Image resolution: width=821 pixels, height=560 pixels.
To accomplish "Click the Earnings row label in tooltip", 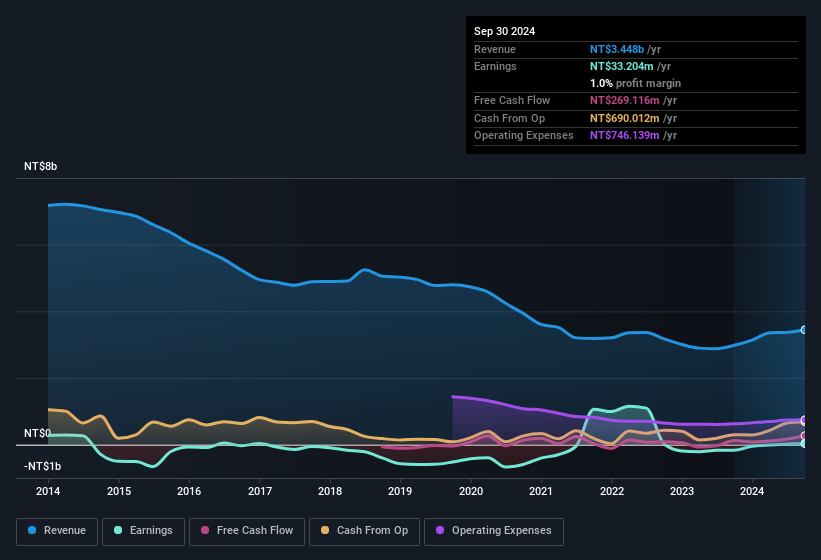I will pos(495,66).
